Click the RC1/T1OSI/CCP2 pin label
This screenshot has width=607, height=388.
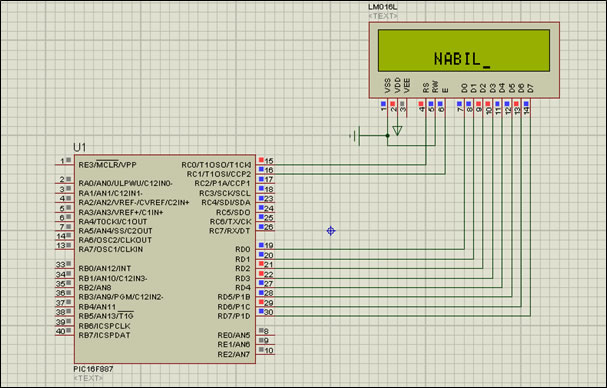[x=219, y=174]
